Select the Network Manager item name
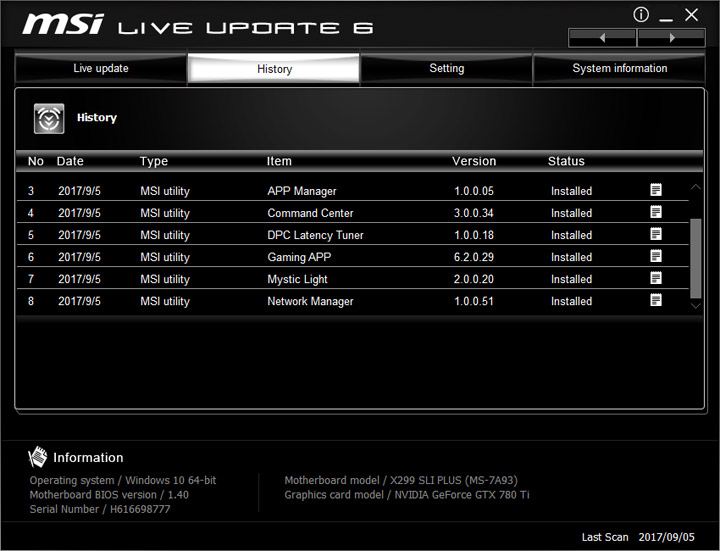Screen dimensions: 720x551 pyautogui.click(x=310, y=301)
